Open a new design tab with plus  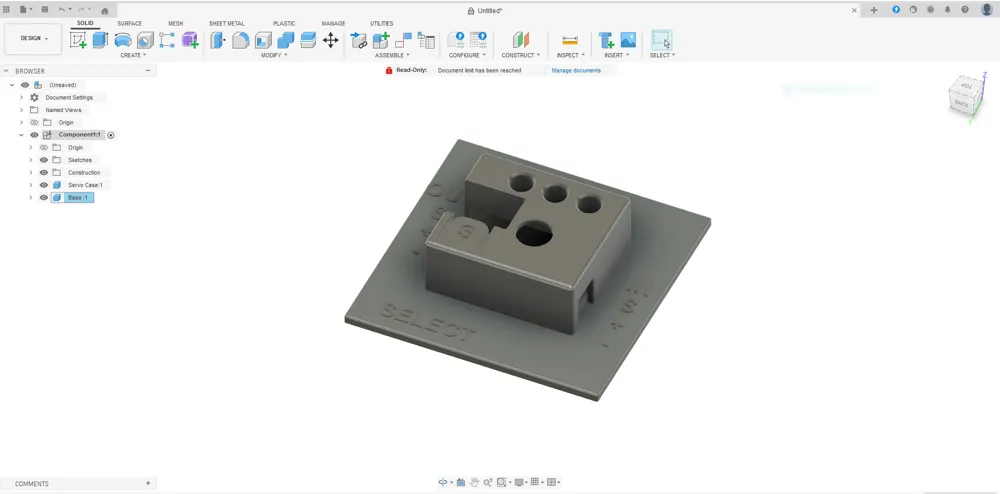pos(874,10)
